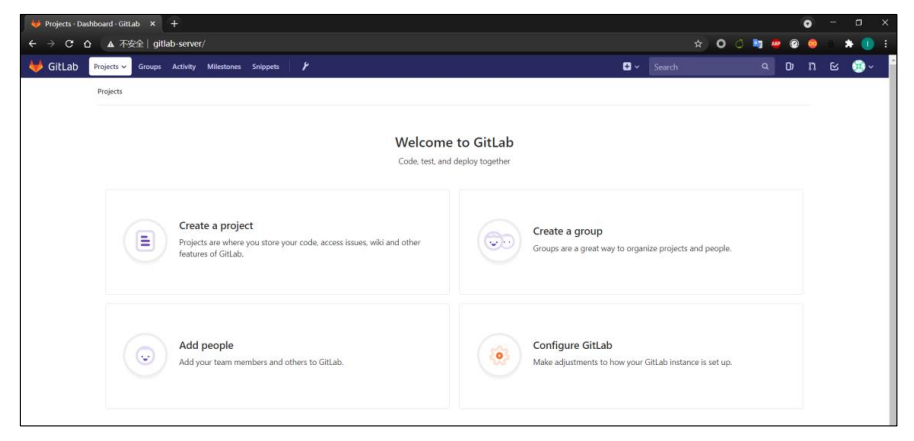Click the browser home icon
The image size is (914, 441).
click(87, 44)
